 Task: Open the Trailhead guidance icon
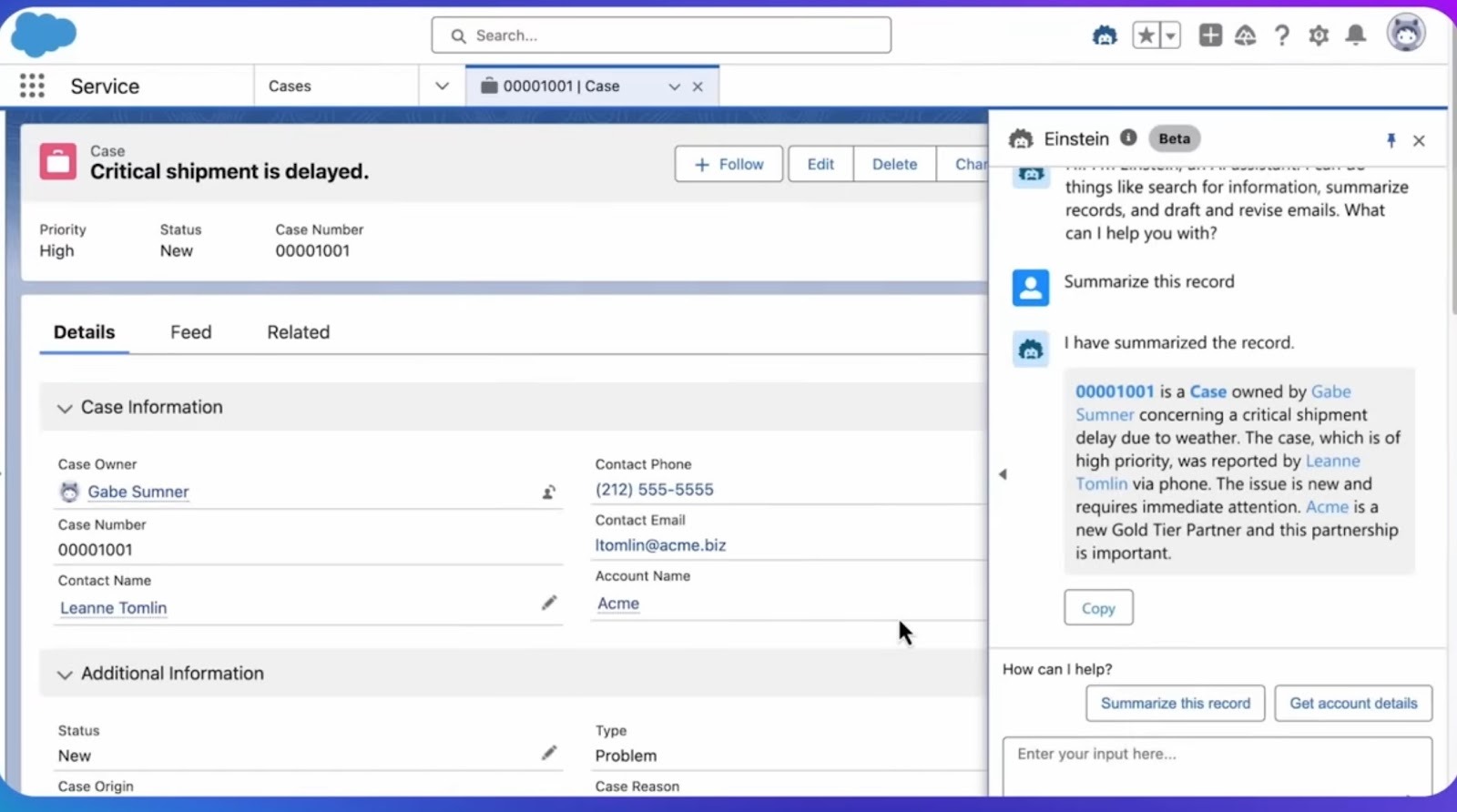coord(1246,36)
